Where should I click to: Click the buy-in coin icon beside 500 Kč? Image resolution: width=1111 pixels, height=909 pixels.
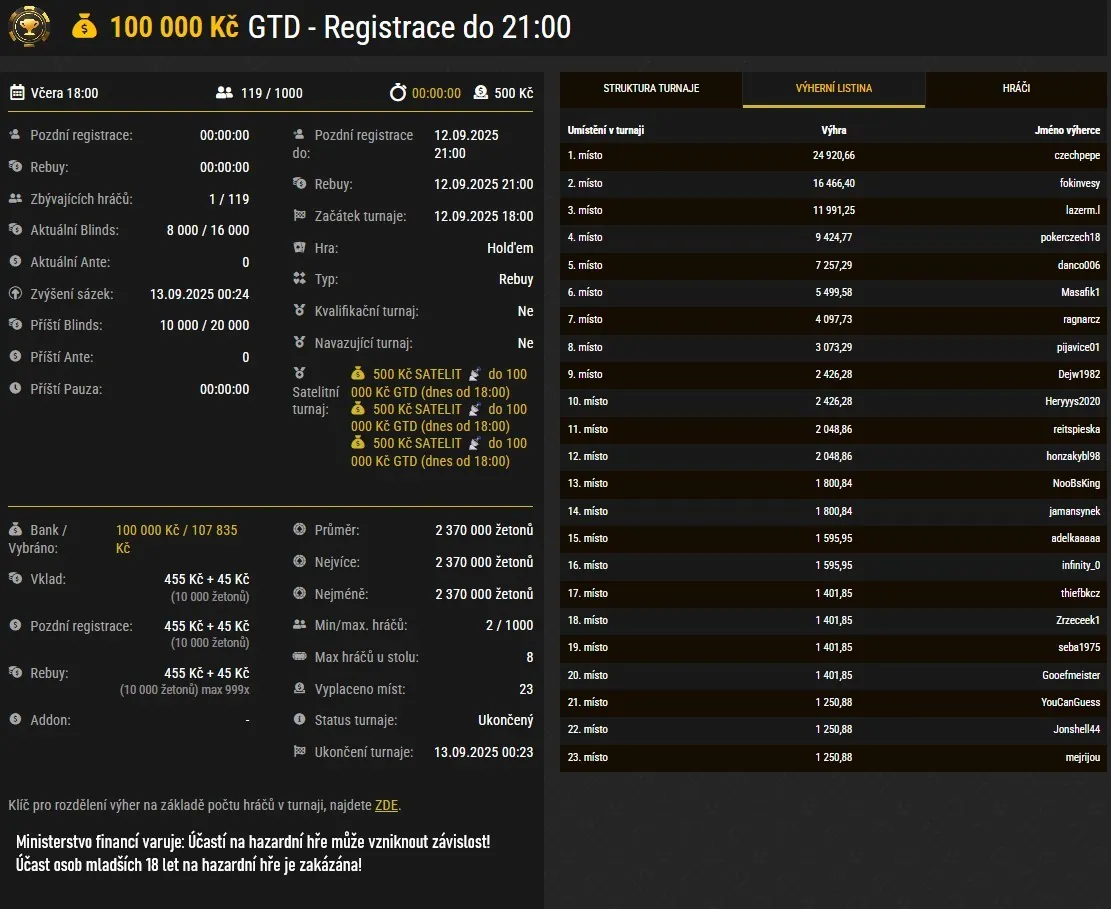(x=481, y=93)
